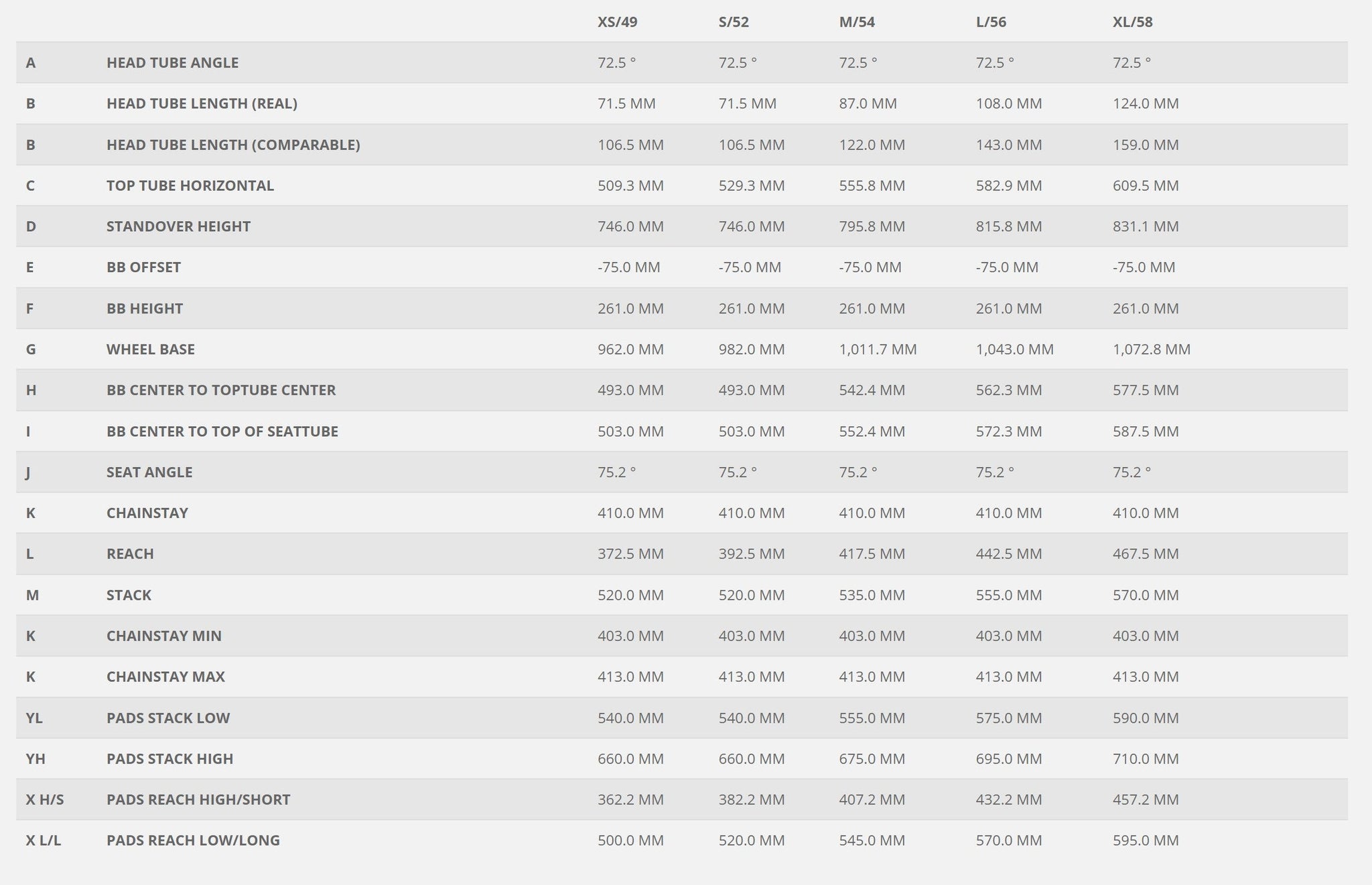Click the XS/49 column header
Image resolution: width=1372 pixels, height=885 pixels.
(617, 22)
